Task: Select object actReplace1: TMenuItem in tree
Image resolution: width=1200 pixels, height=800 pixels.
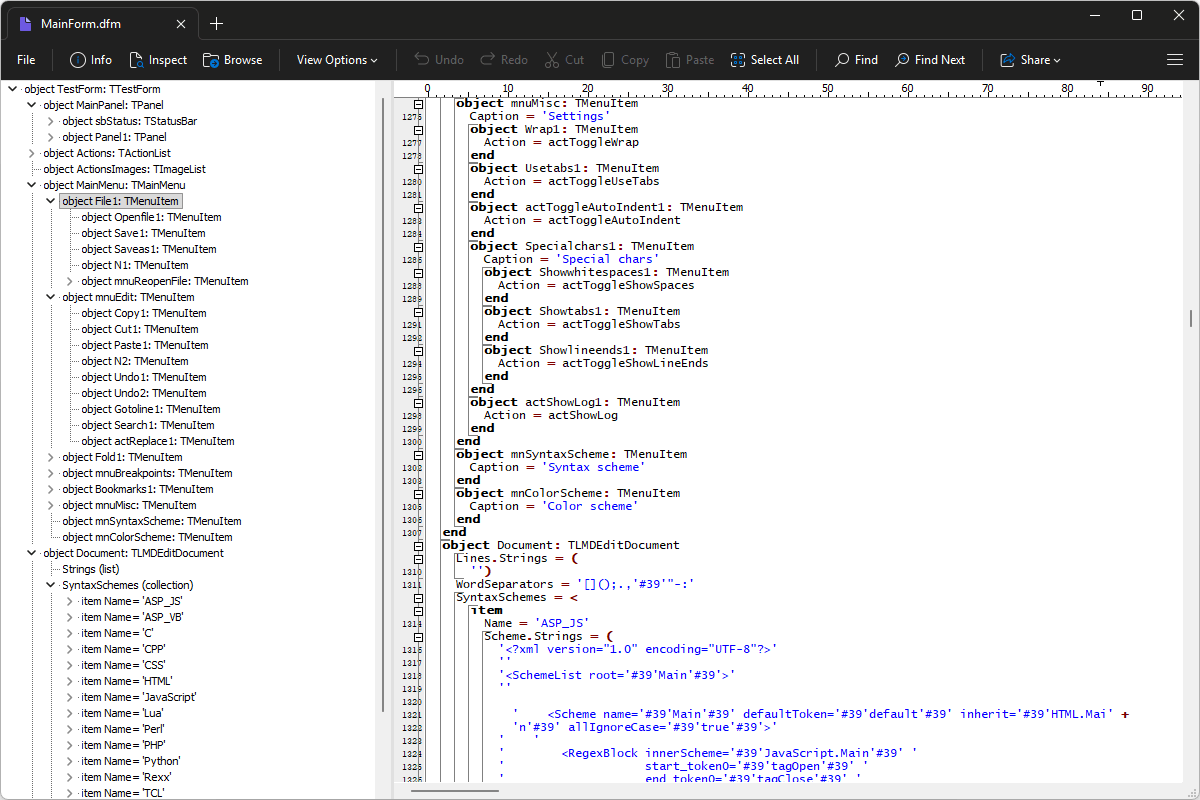Action: pyautogui.click(x=158, y=441)
